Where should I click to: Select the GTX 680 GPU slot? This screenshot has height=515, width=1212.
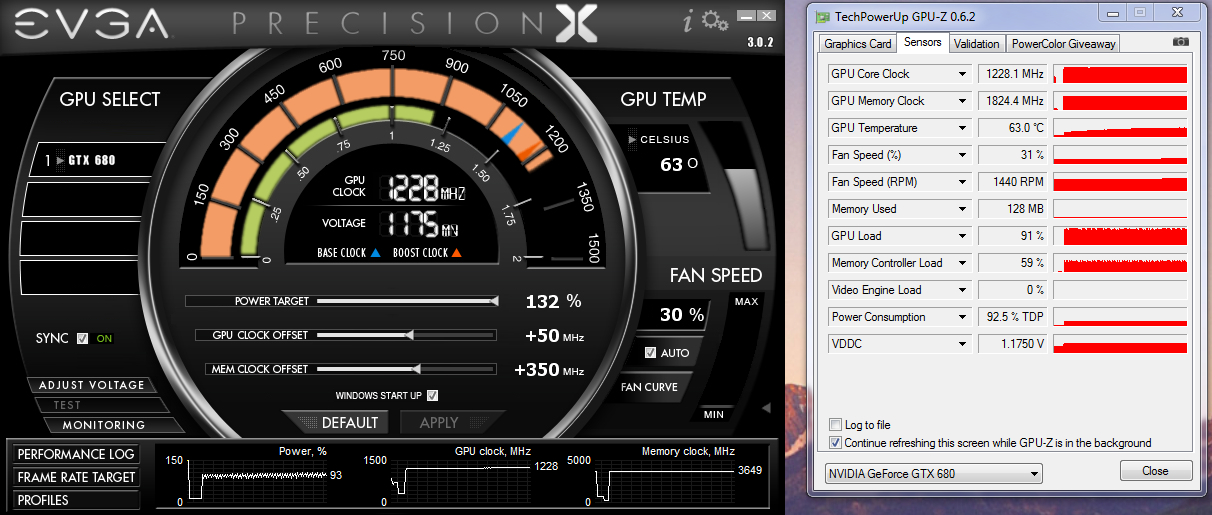tap(88, 160)
